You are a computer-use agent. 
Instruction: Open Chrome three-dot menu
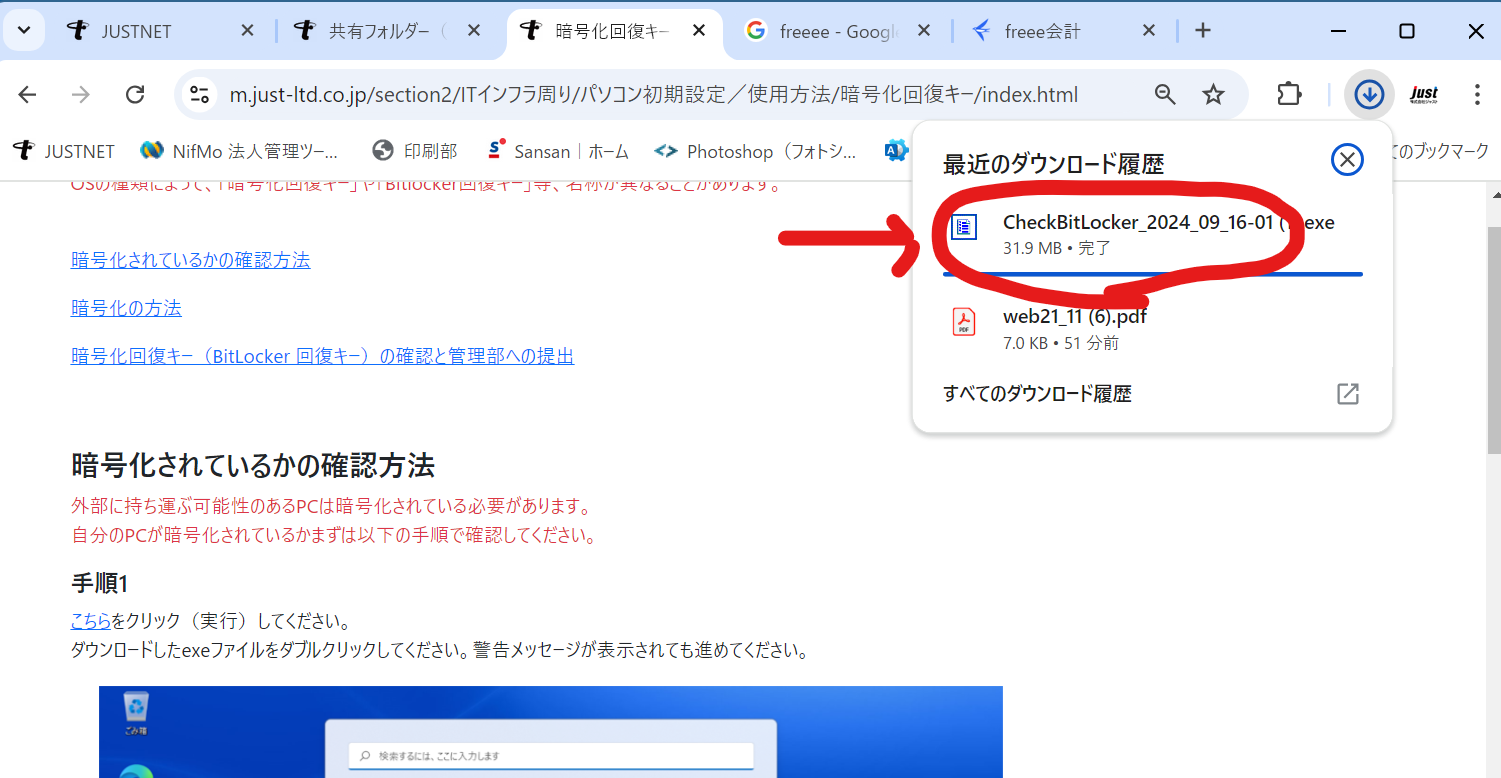pyautogui.click(x=1477, y=95)
